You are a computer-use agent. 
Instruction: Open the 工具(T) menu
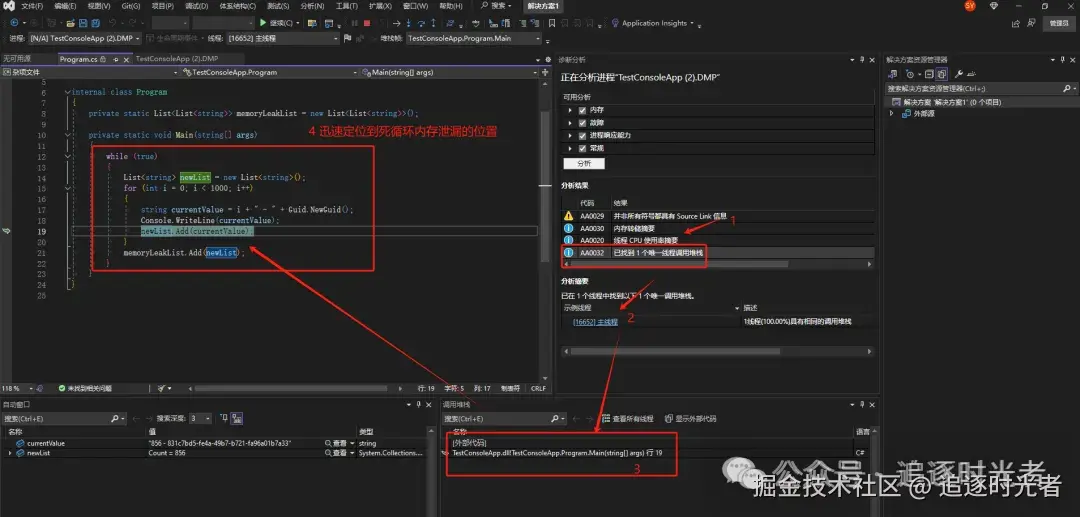click(346, 6)
